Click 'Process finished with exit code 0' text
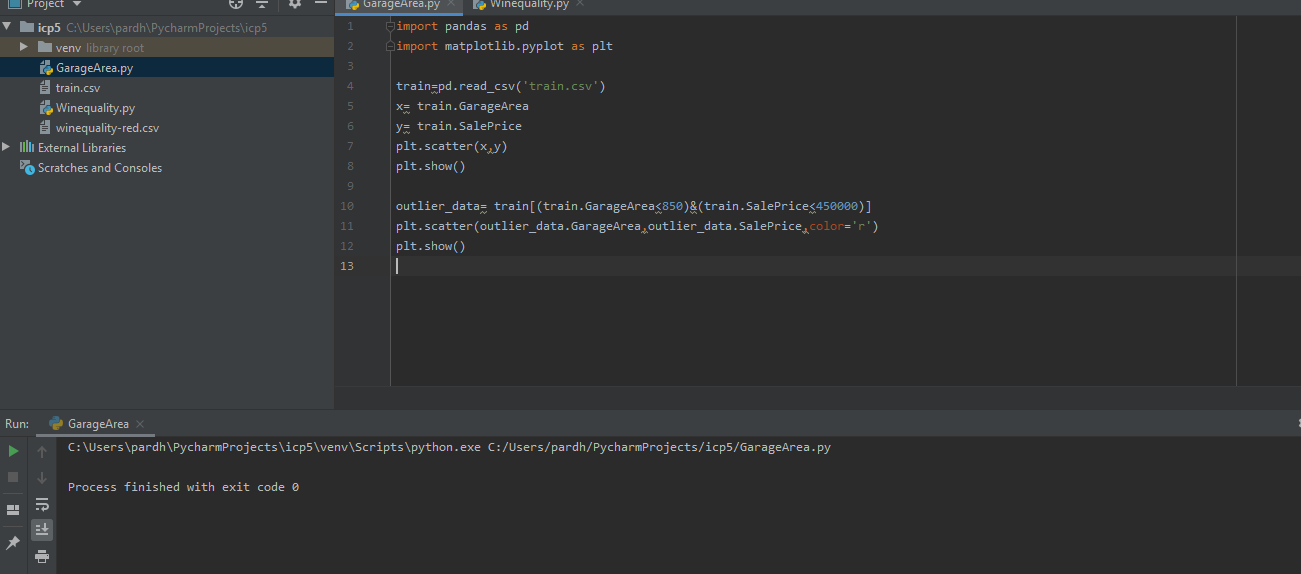Screen dimensions: 1301x574 [183, 487]
